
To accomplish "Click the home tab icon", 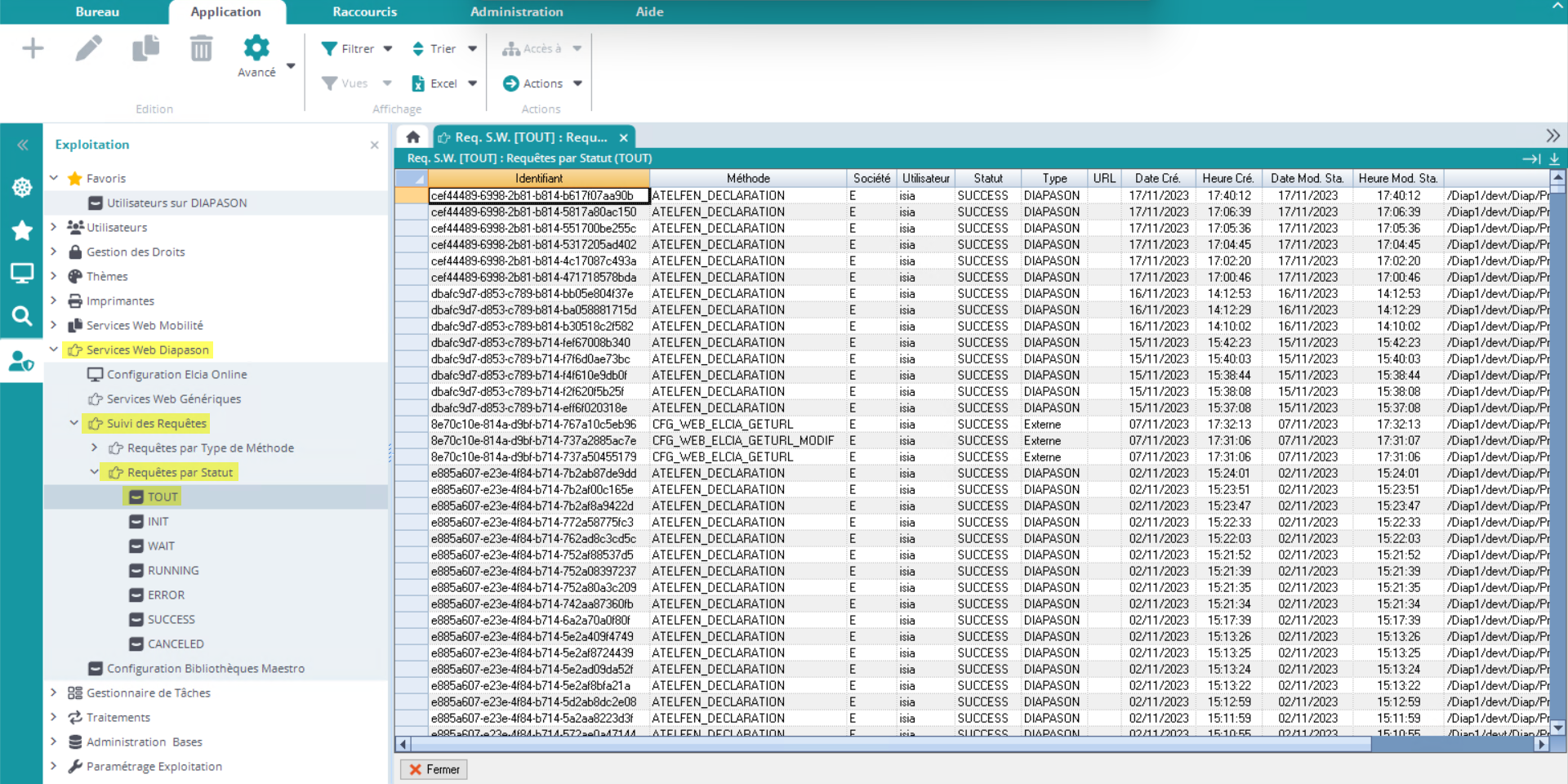I will click(x=413, y=137).
